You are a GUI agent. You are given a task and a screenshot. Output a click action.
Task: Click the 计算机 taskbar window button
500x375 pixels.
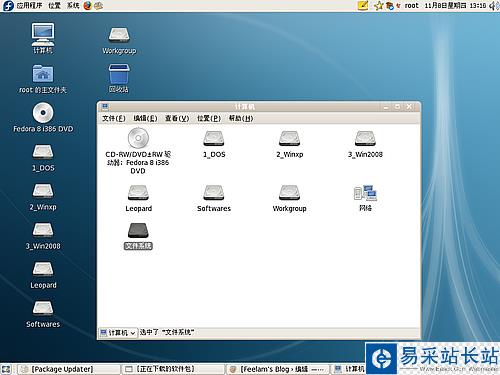tap(348, 369)
